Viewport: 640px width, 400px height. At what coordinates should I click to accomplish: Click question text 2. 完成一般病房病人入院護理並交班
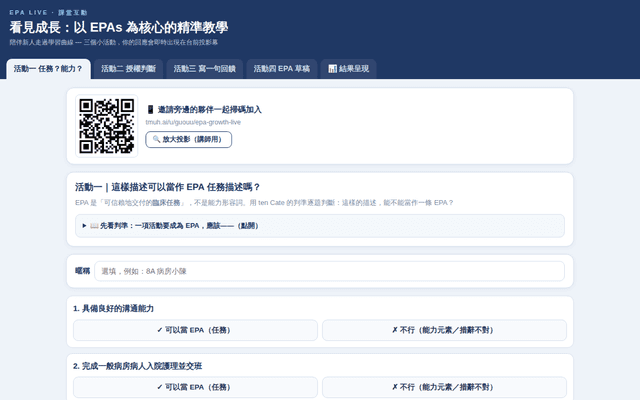(138, 366)
